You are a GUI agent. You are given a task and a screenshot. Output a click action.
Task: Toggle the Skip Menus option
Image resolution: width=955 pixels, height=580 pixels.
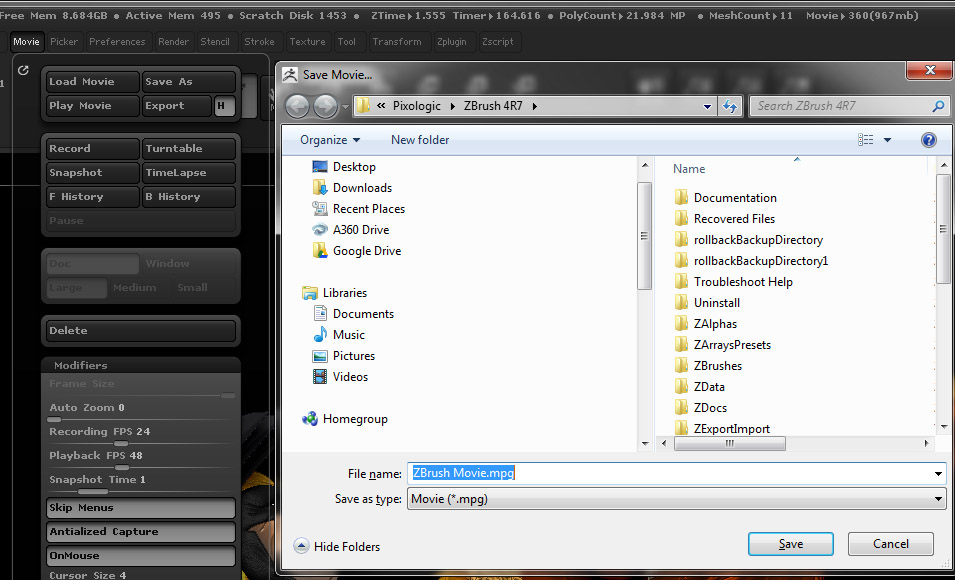141,508
